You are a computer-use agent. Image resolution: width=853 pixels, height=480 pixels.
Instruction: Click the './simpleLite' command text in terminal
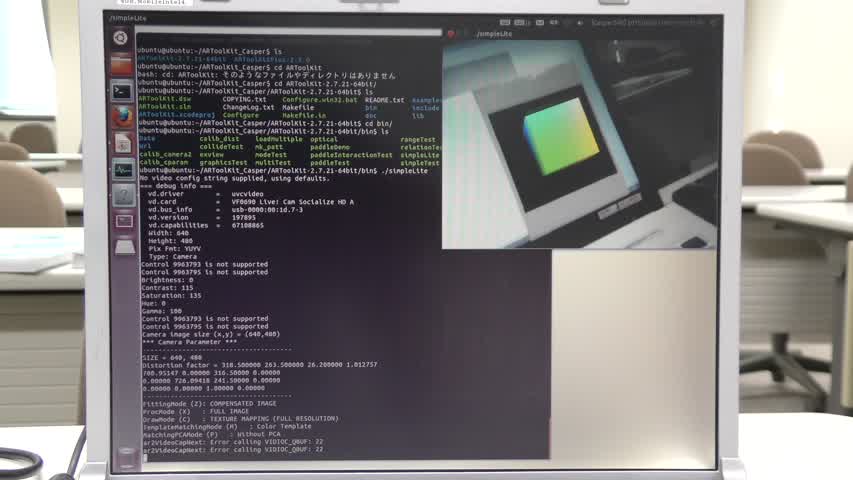(x=405, y=171)
